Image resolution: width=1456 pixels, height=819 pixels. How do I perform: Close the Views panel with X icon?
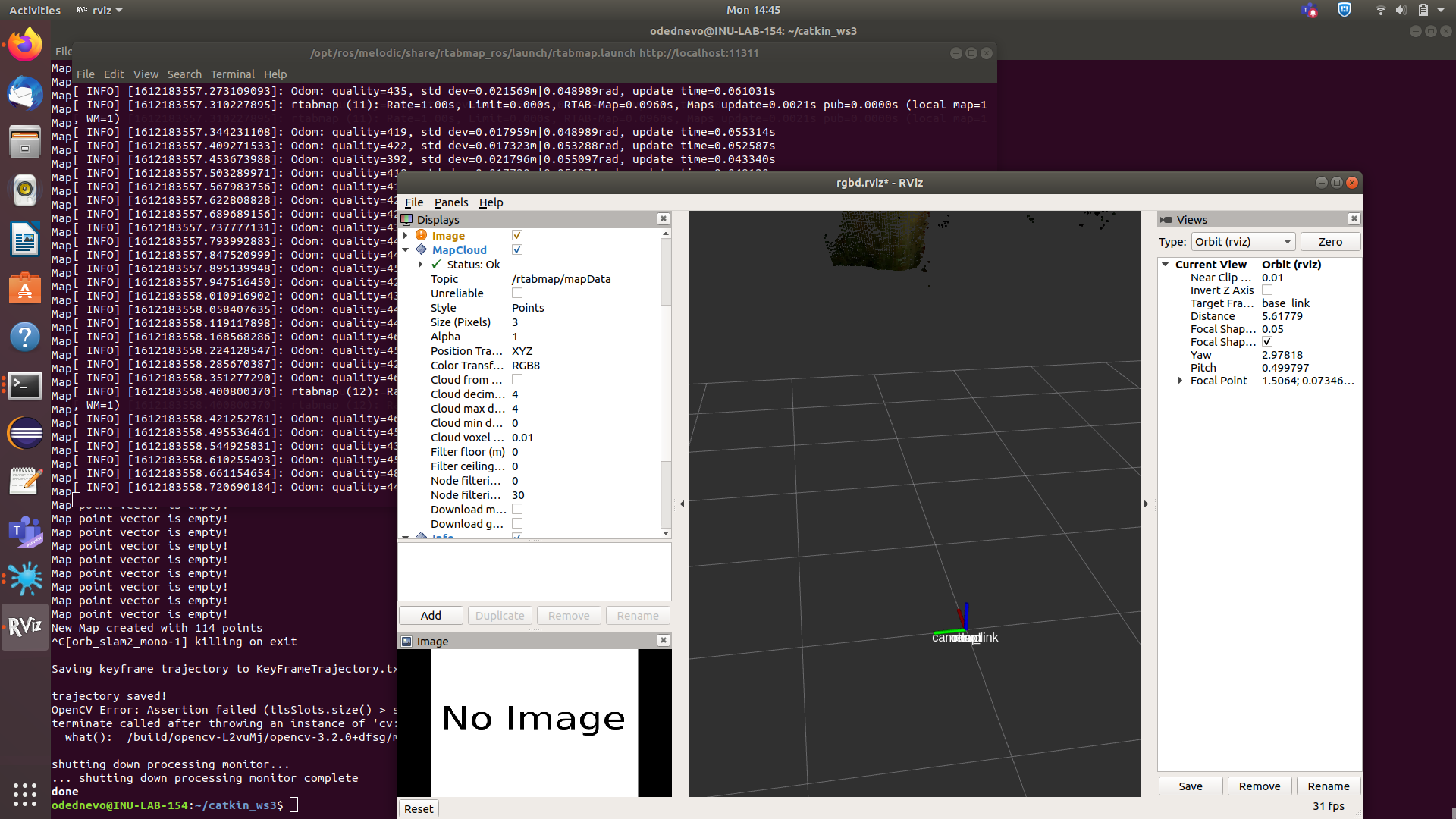click(x=1354, y=219)
